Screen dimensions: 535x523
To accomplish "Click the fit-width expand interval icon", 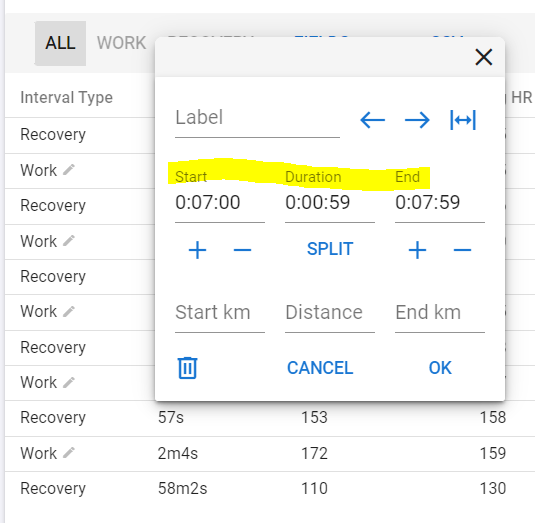I will [463, 120].
